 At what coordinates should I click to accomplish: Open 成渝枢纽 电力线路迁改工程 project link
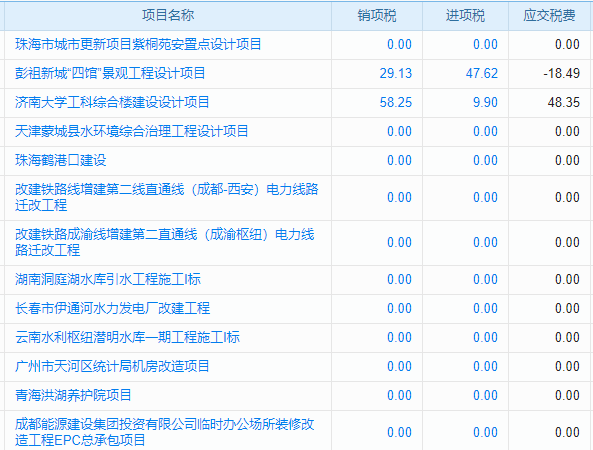click(165, 242)
